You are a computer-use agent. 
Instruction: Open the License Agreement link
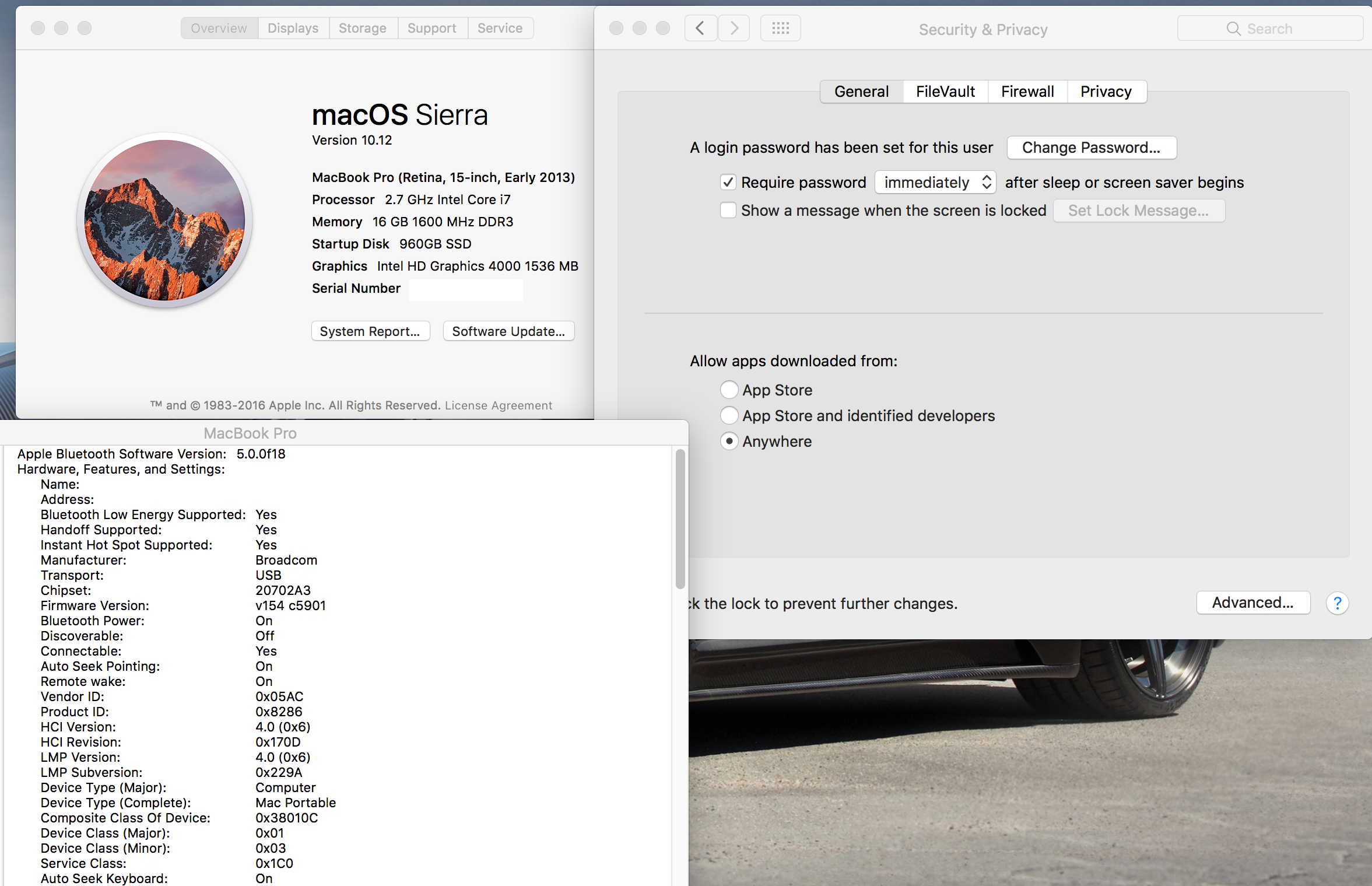pyautogui.click(x=499, y=405)
